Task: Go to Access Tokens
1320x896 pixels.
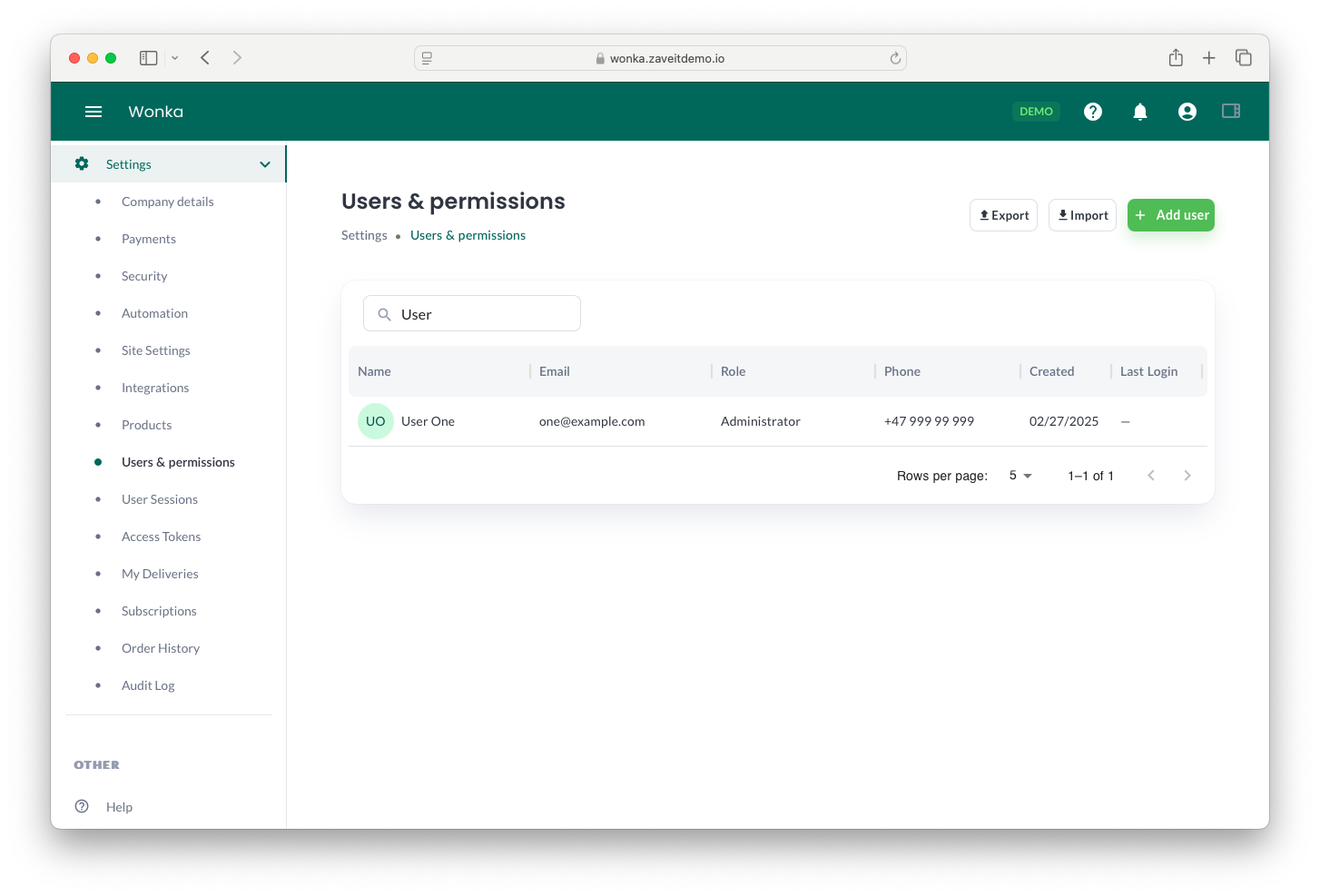Action: 161,537
